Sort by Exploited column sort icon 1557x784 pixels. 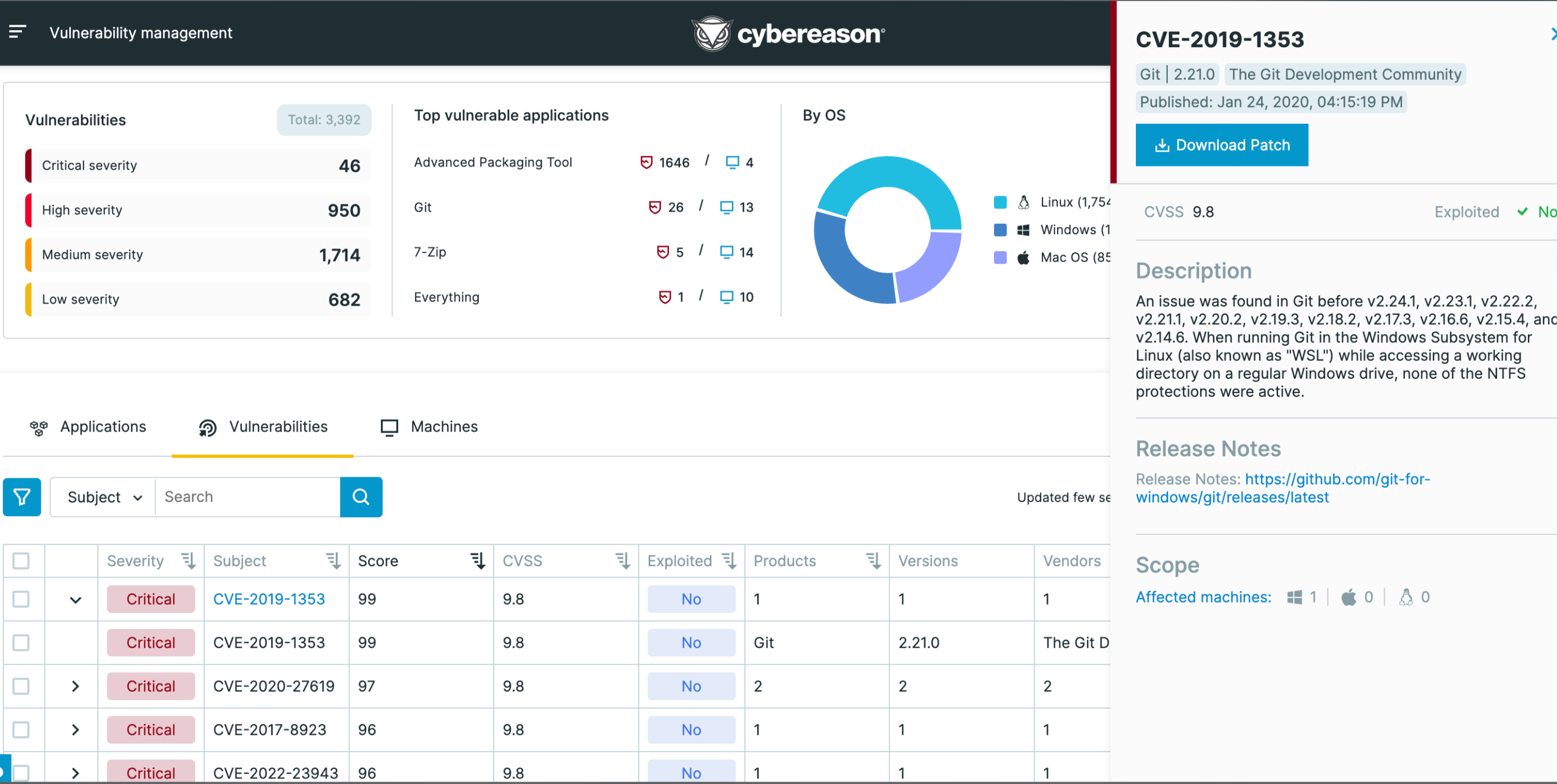[x=729, y=560]
